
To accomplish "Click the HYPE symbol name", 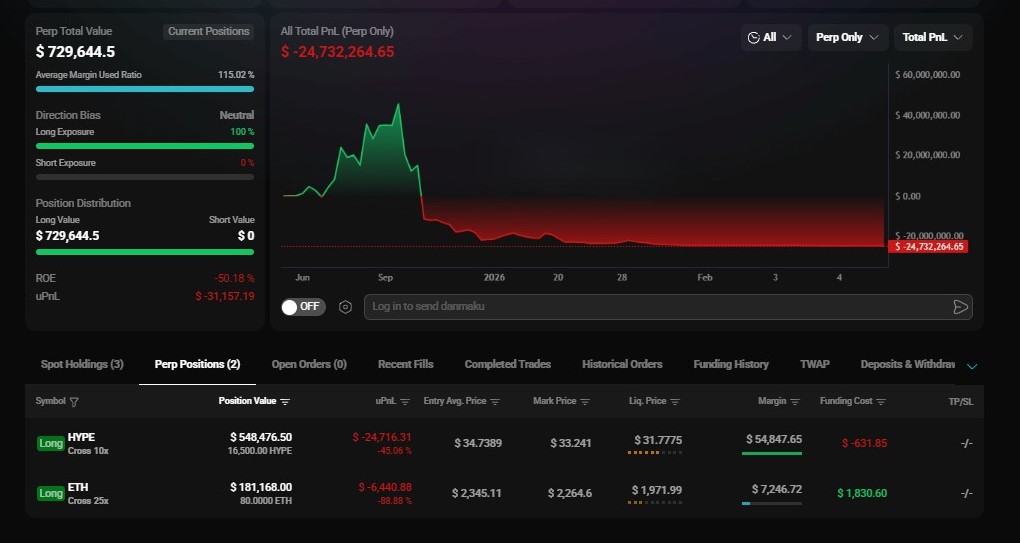I will click(x=81, y=437).
